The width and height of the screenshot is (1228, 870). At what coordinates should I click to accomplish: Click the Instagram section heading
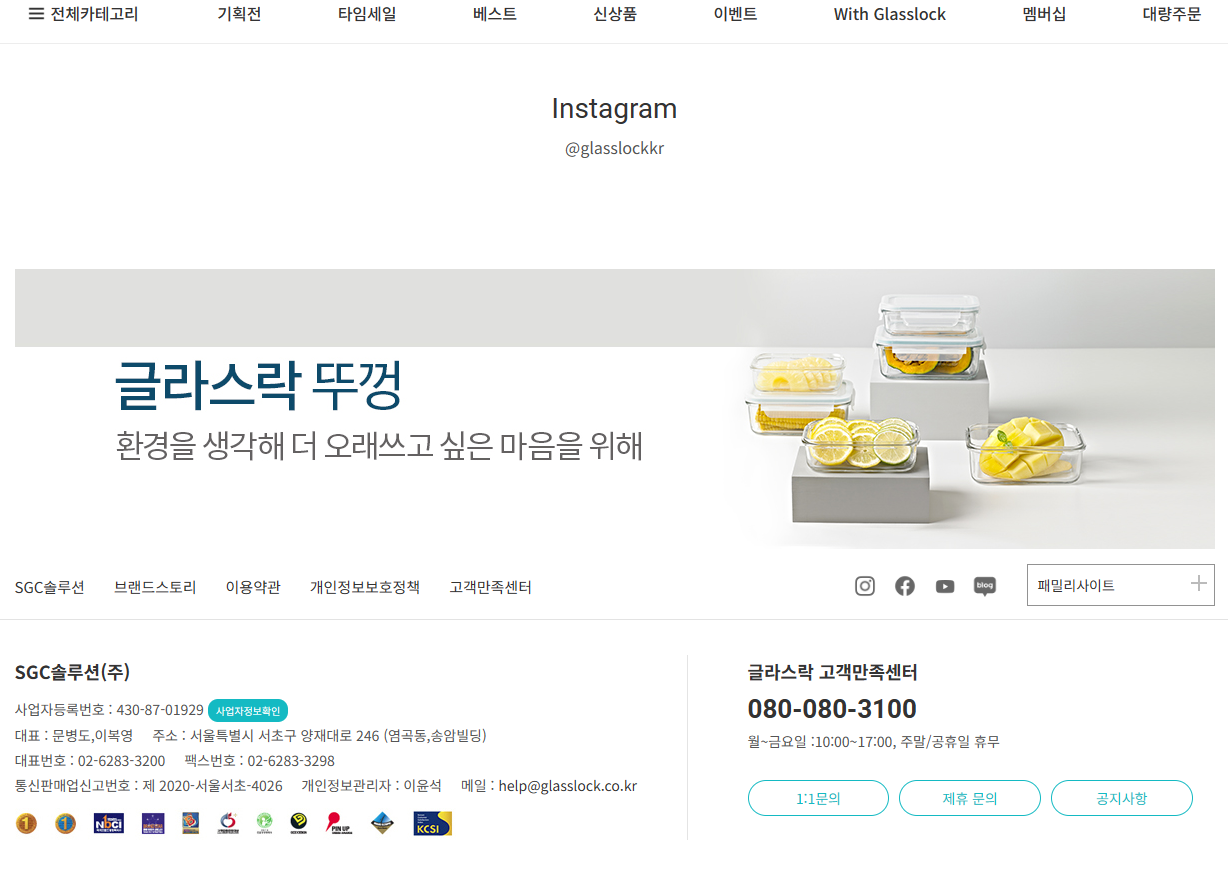click(x=614, y=109)
